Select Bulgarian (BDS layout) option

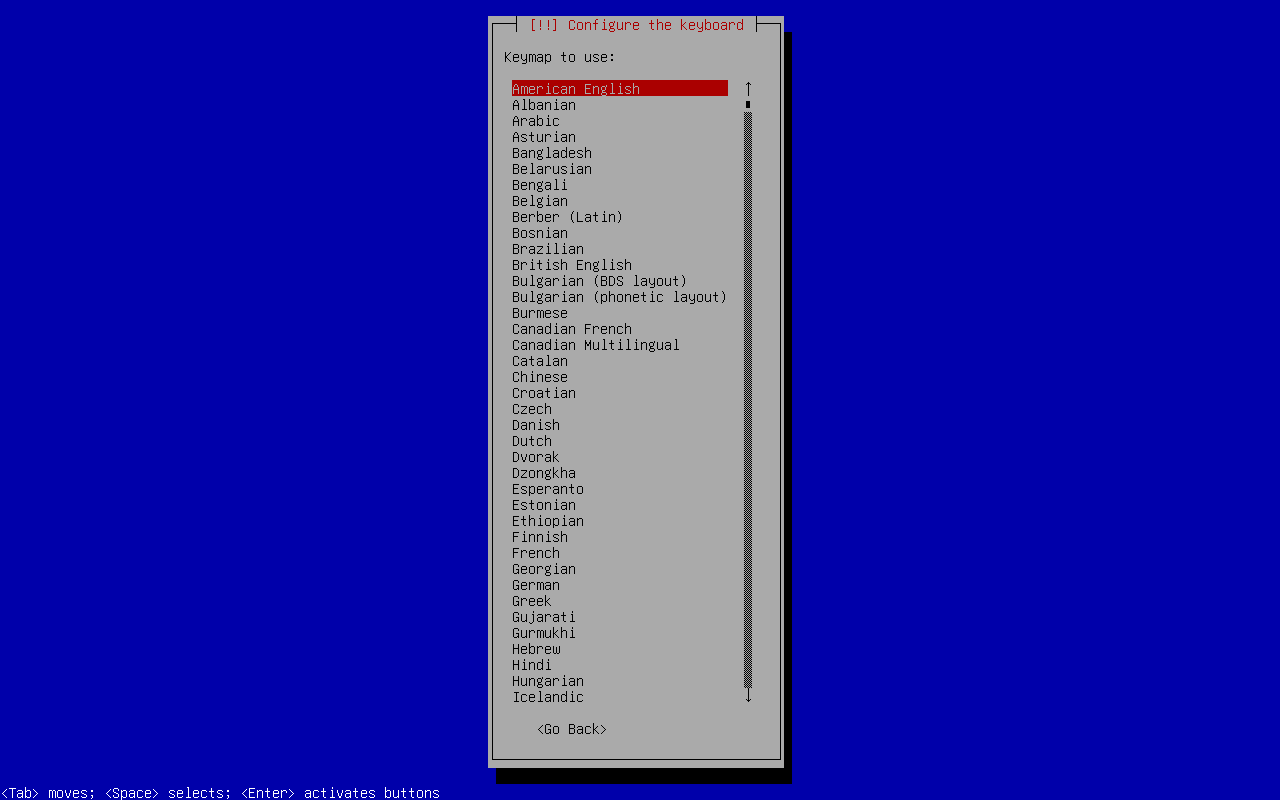tap(599, 281)
